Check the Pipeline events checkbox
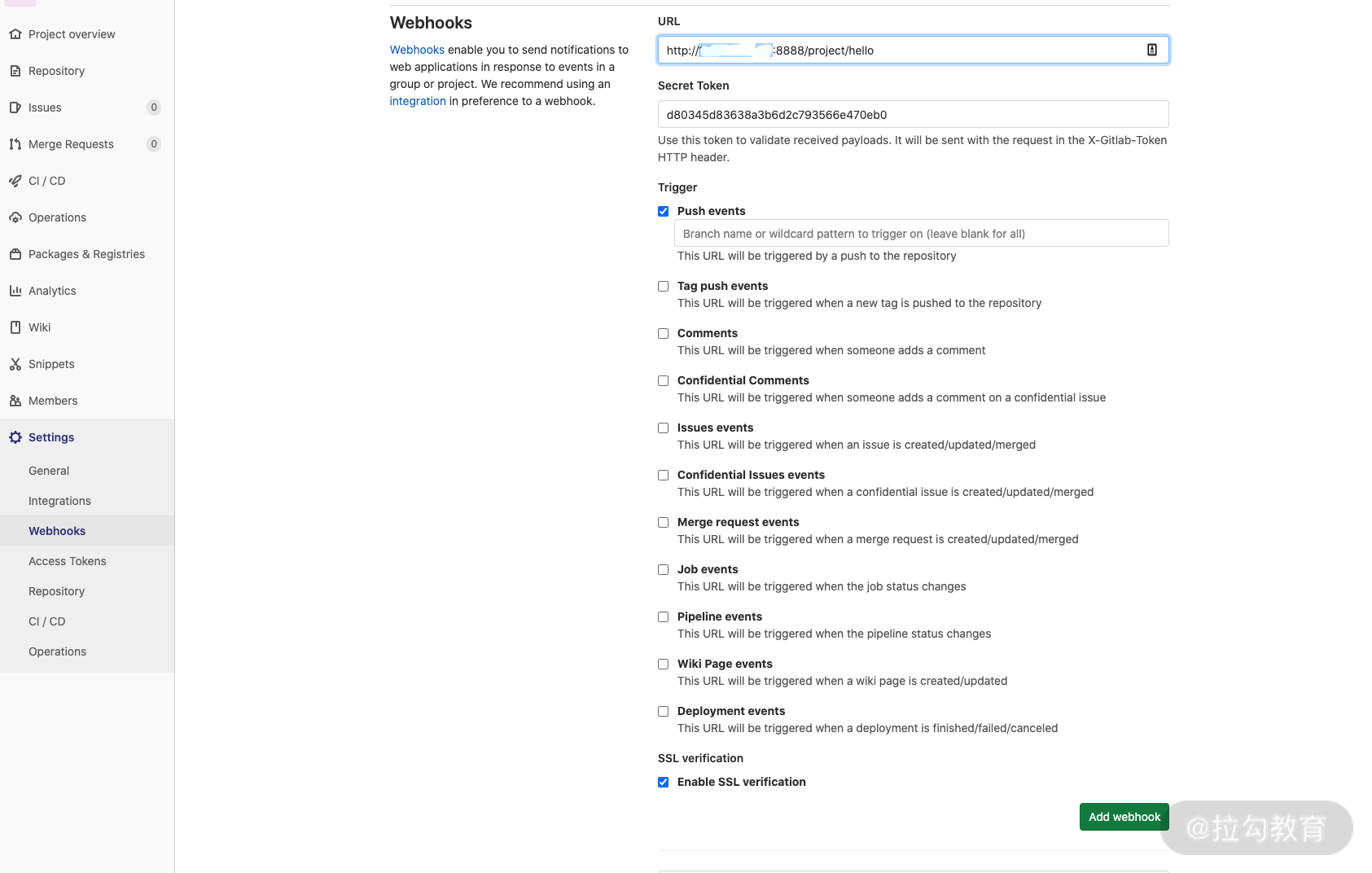This screenshot has width=1372, height=873. pyautogui.click(x=664, y=616)
